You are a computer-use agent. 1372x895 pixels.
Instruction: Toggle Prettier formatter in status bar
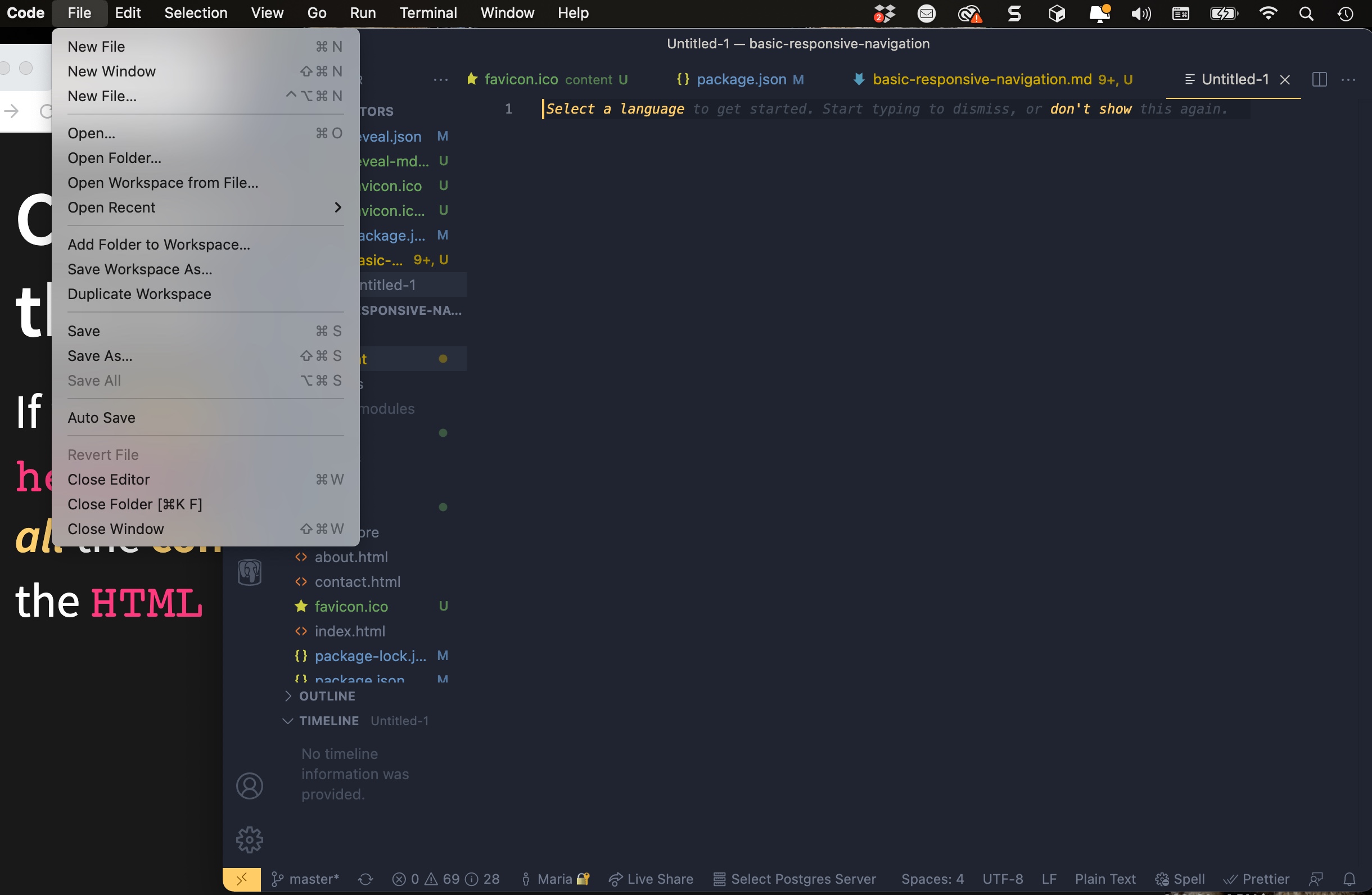coord(1257,879)
